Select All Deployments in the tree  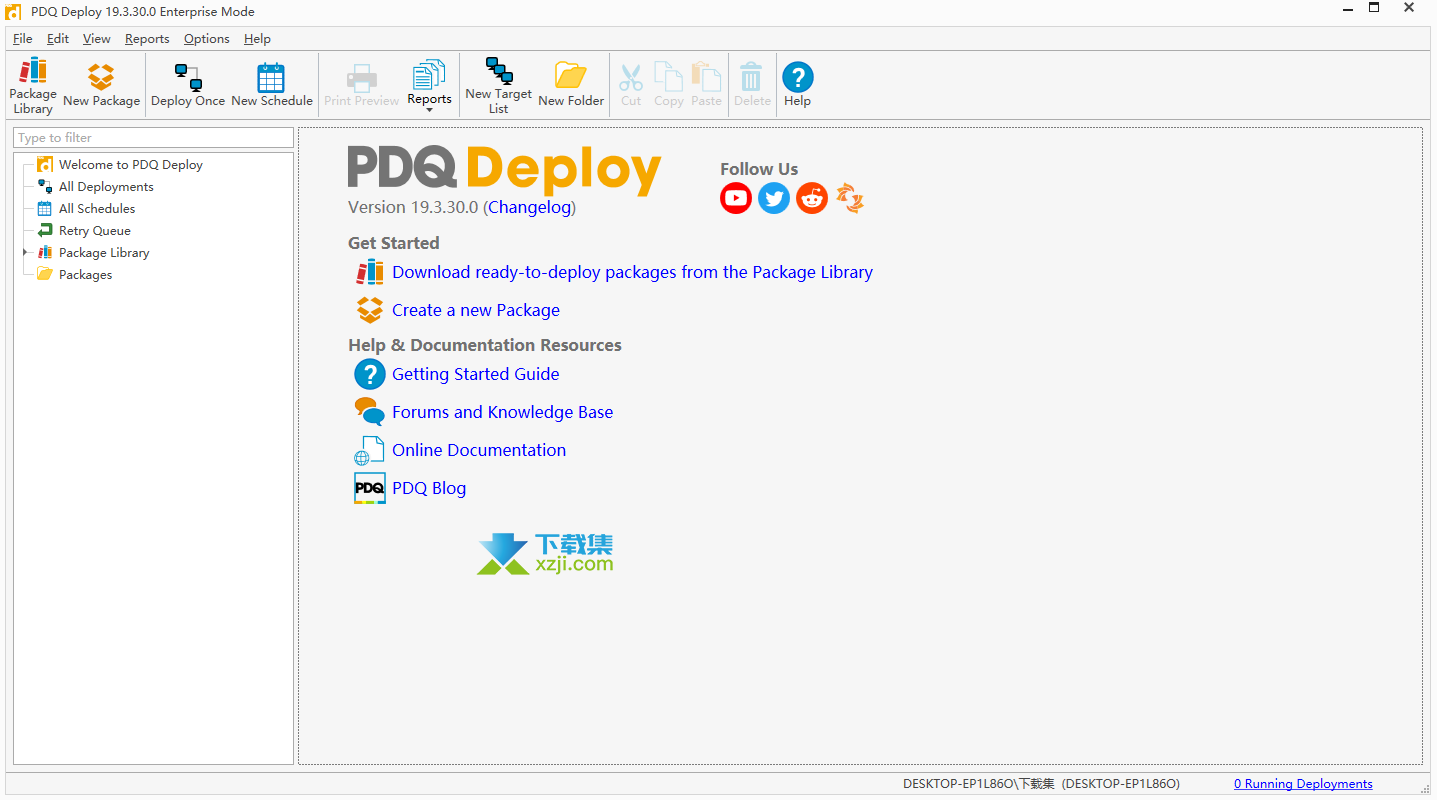(106, 187)
